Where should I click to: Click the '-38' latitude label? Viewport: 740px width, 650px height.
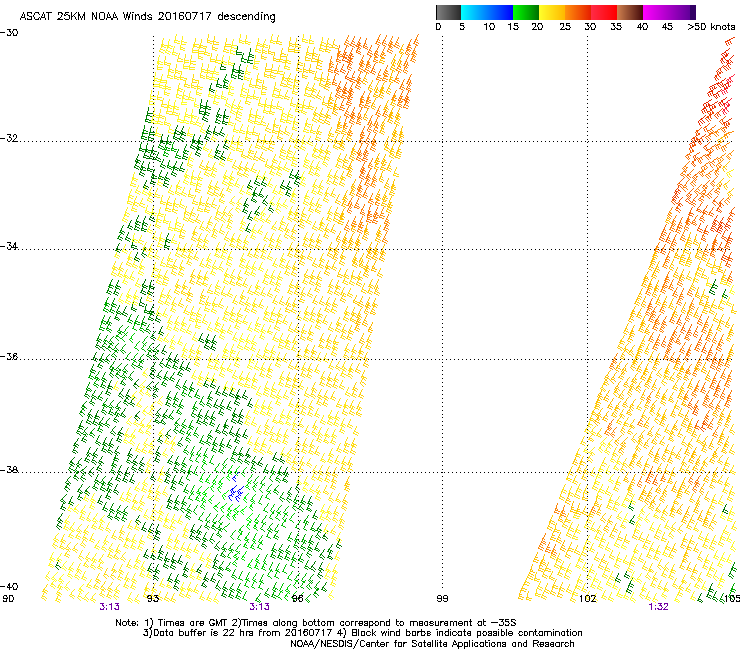click(x=9, y=470)
